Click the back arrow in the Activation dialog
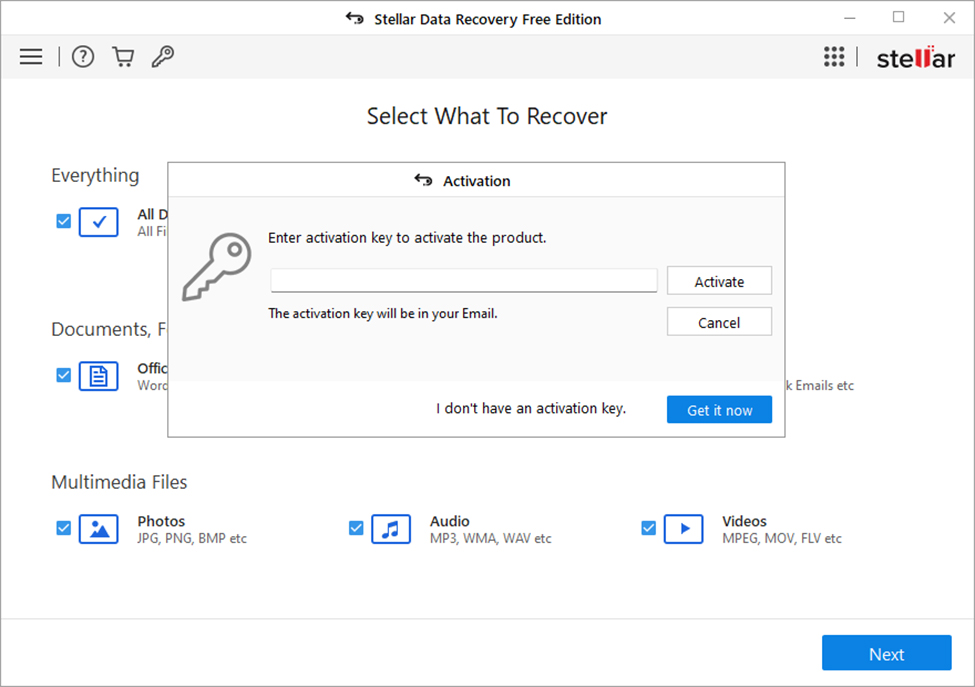The image size is (975, 687). (x=422, y=180)
